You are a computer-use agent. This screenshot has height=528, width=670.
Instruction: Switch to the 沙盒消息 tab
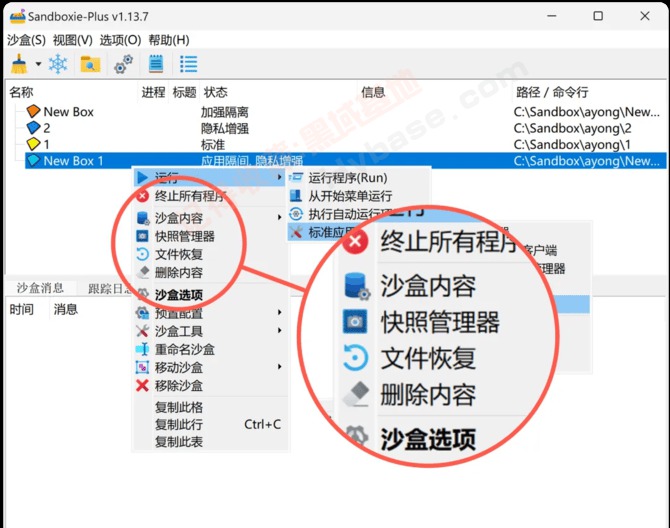coord(40,288)
